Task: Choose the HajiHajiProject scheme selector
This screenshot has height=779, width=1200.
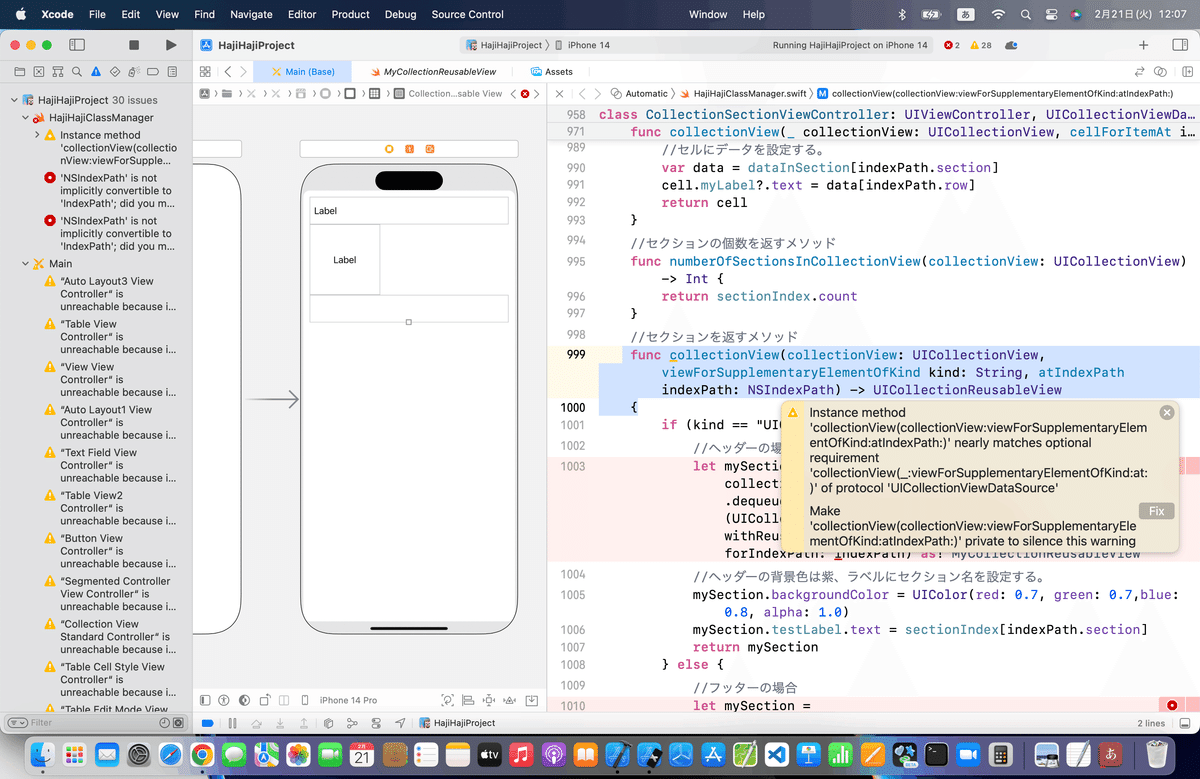Action: pos(504,45)
